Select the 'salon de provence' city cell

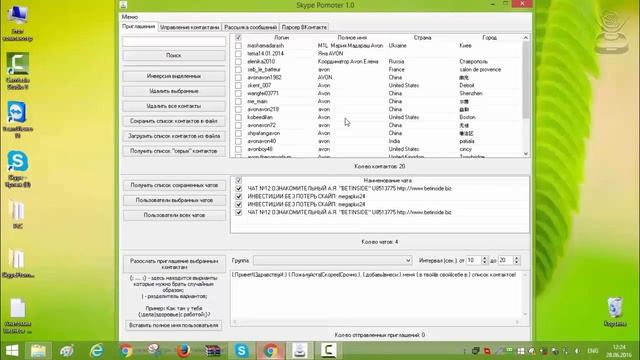click(x=480, y=70)
